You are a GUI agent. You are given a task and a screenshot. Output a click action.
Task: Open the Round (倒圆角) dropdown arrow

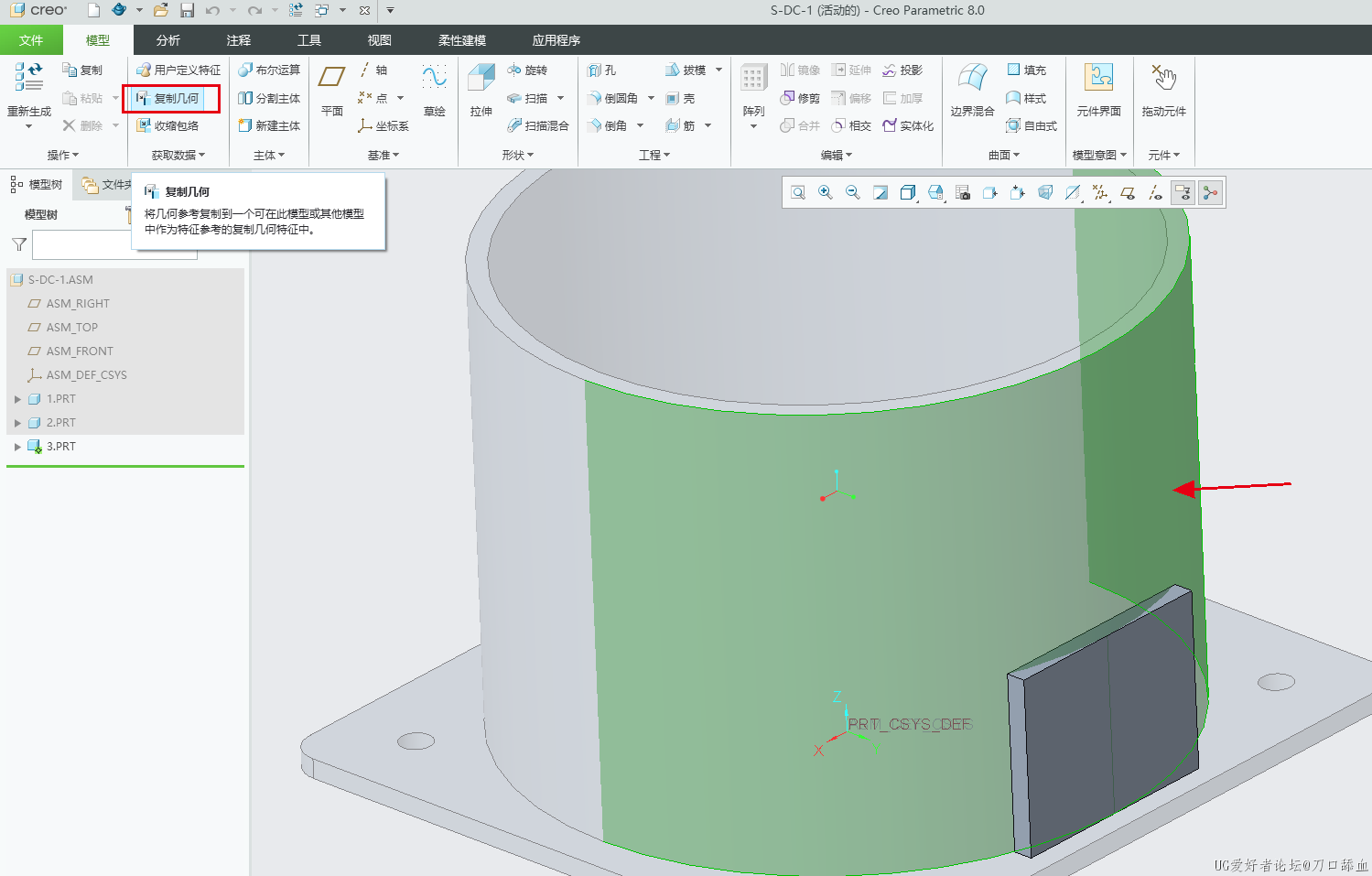click(651, 98)
